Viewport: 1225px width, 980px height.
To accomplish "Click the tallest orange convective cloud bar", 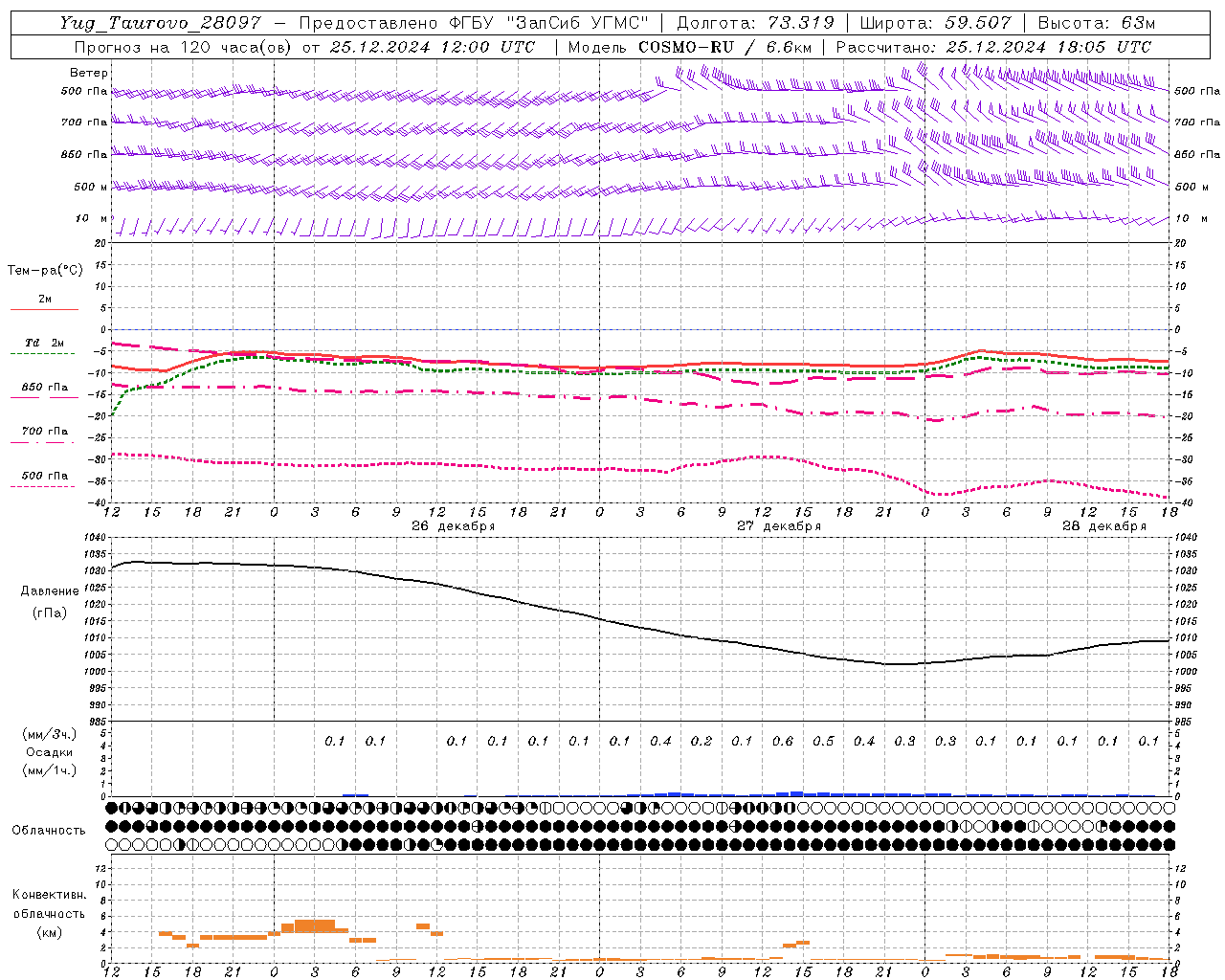I will pyautogui.click(x=315, y=924).
